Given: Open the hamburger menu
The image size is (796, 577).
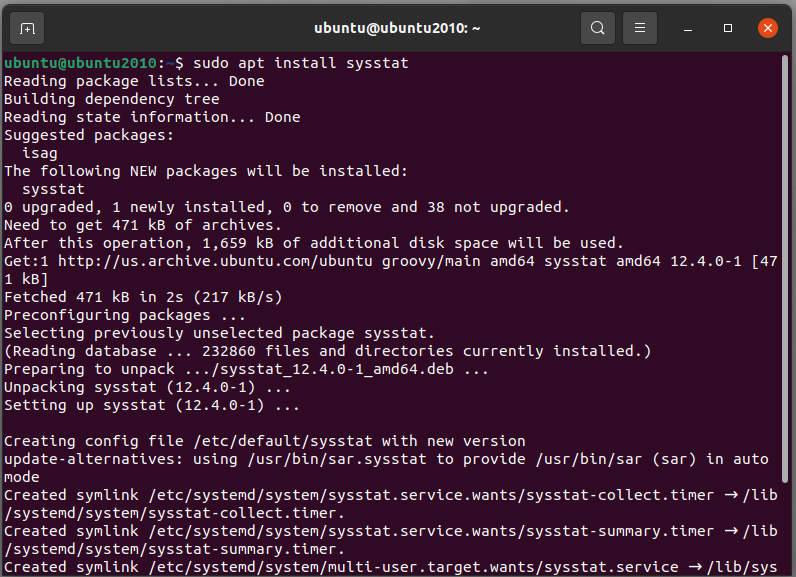Looking at the screenshot, I should [640, 28].
